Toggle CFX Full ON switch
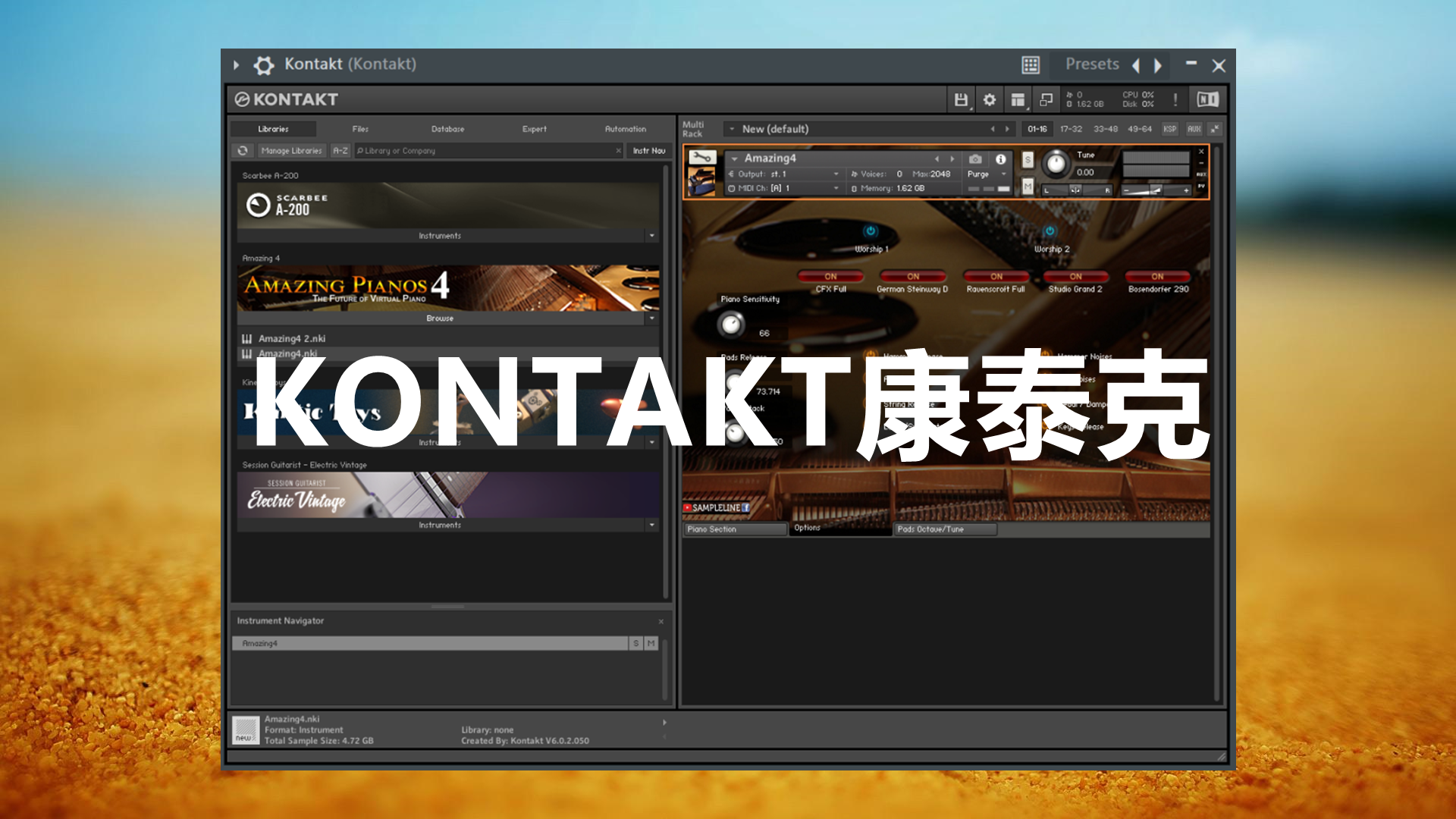Viewport: 1456px width, 819px height. [830, 277]
